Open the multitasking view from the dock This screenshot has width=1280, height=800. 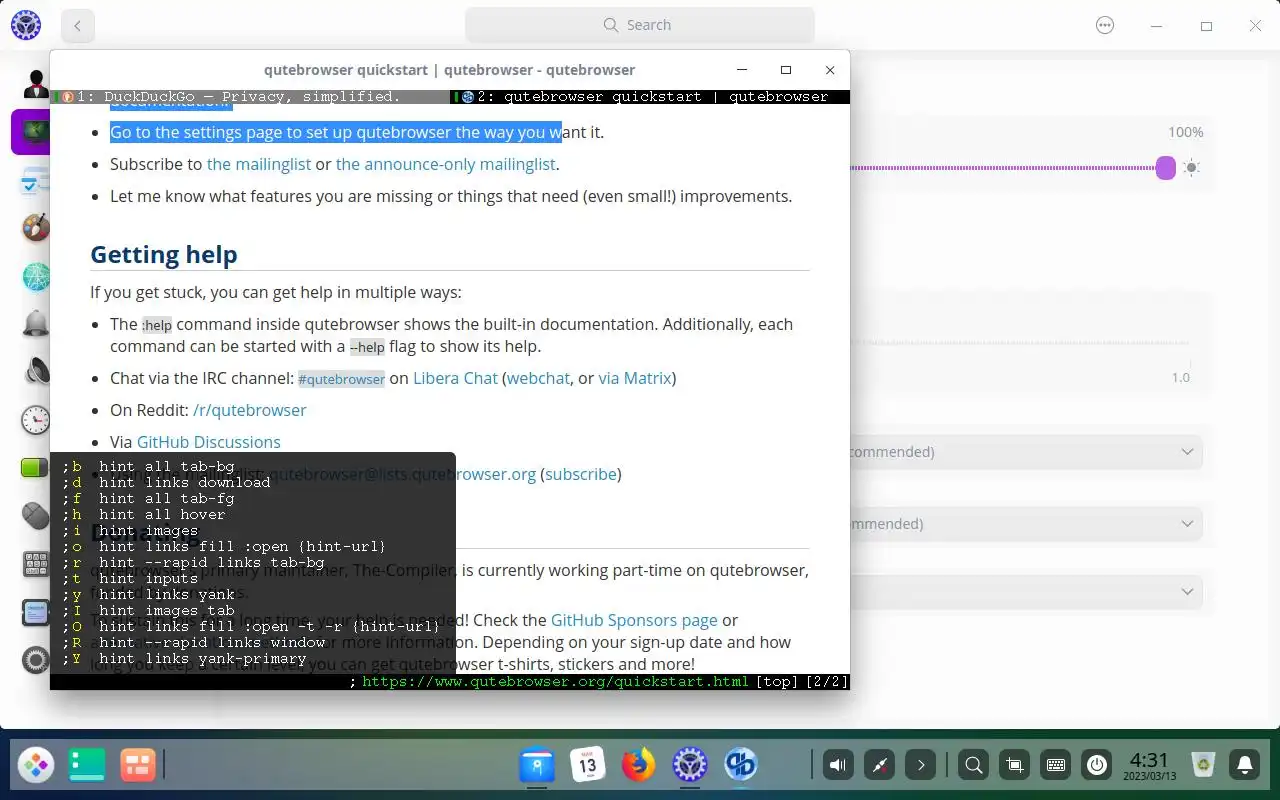point(137,766)
